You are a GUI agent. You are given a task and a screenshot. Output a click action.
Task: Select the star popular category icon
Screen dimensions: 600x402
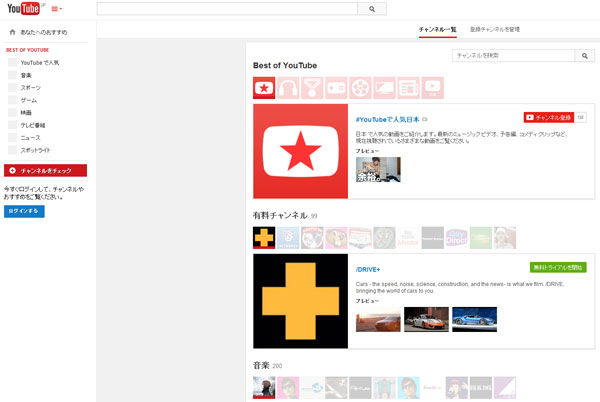coord(264,88)
